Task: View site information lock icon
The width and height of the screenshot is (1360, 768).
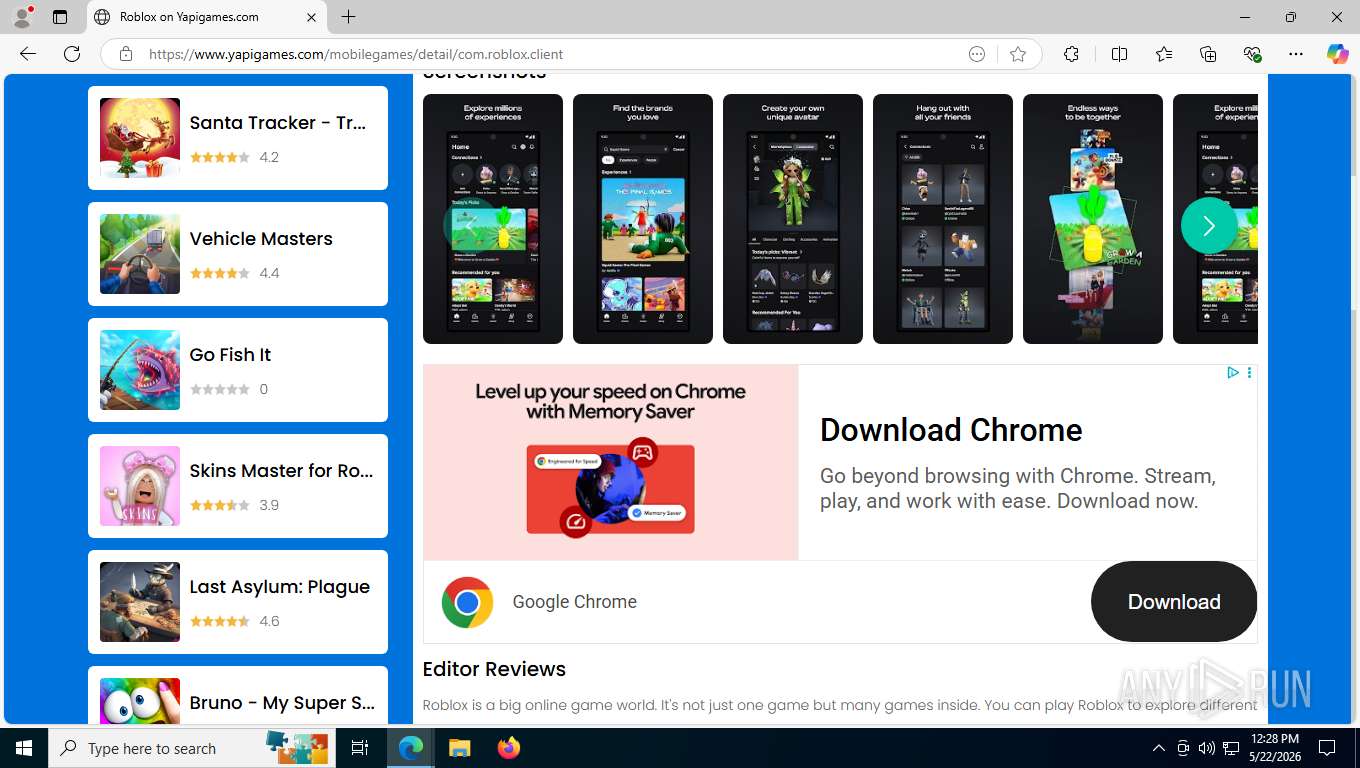Action: click(x=126, y=54)
